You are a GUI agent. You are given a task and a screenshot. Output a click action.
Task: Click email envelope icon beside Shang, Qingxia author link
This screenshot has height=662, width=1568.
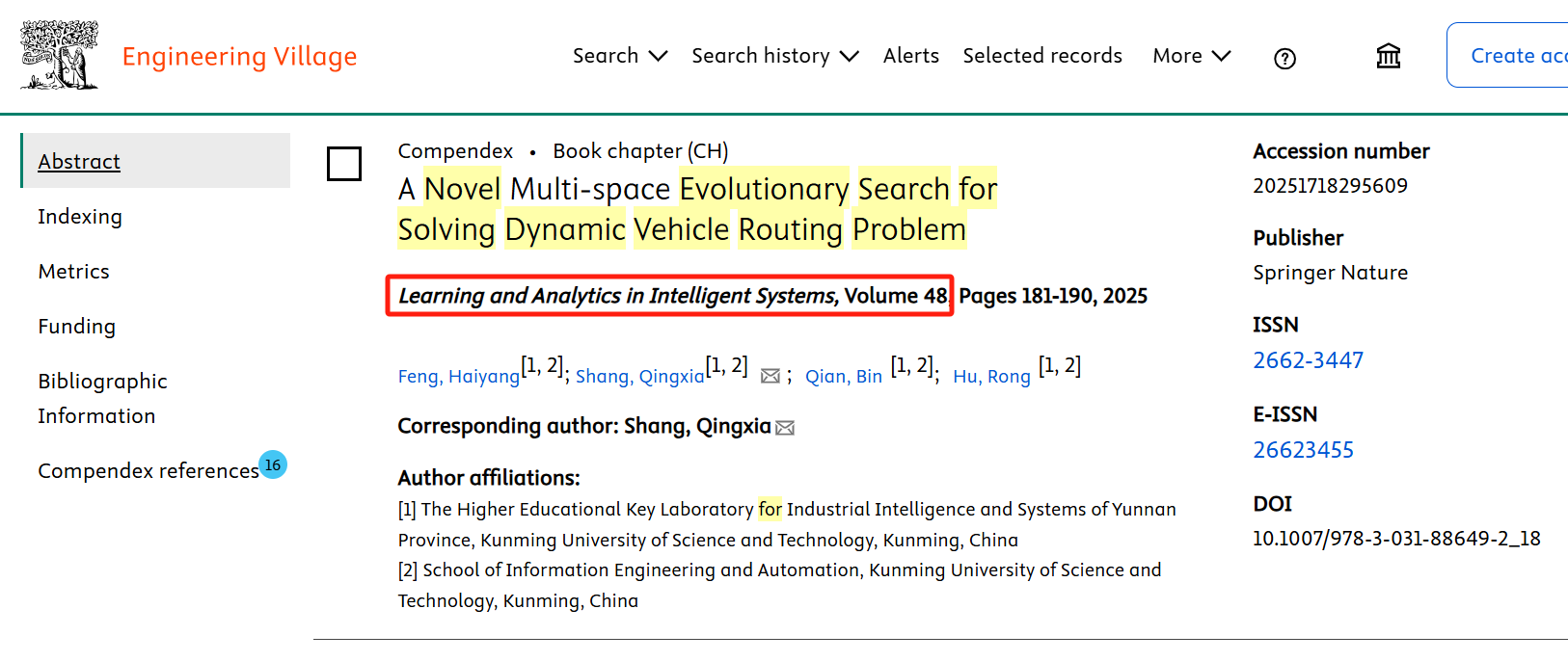[x=770, y=376]
